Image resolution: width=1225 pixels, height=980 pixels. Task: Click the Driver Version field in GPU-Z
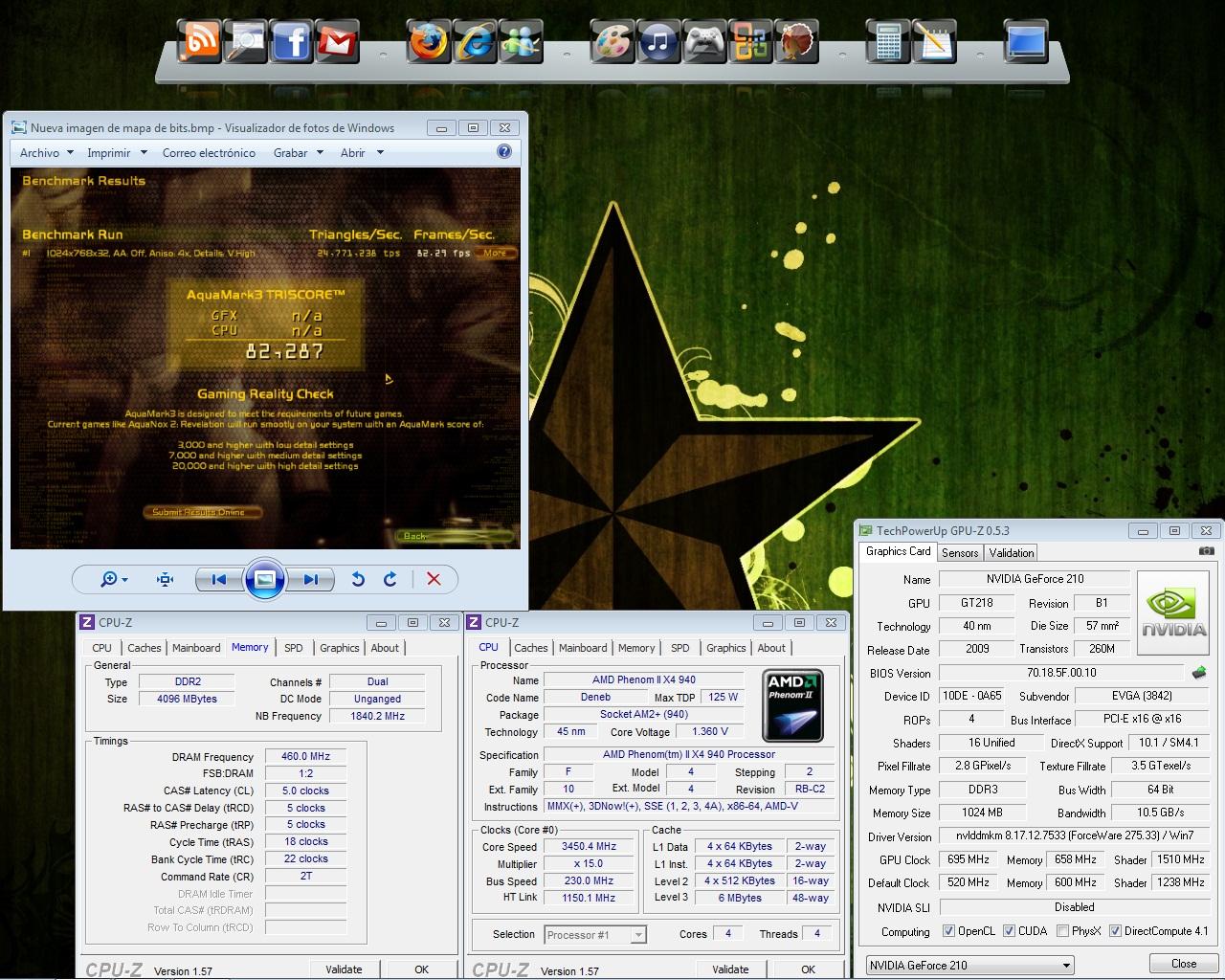point(1074,835)
